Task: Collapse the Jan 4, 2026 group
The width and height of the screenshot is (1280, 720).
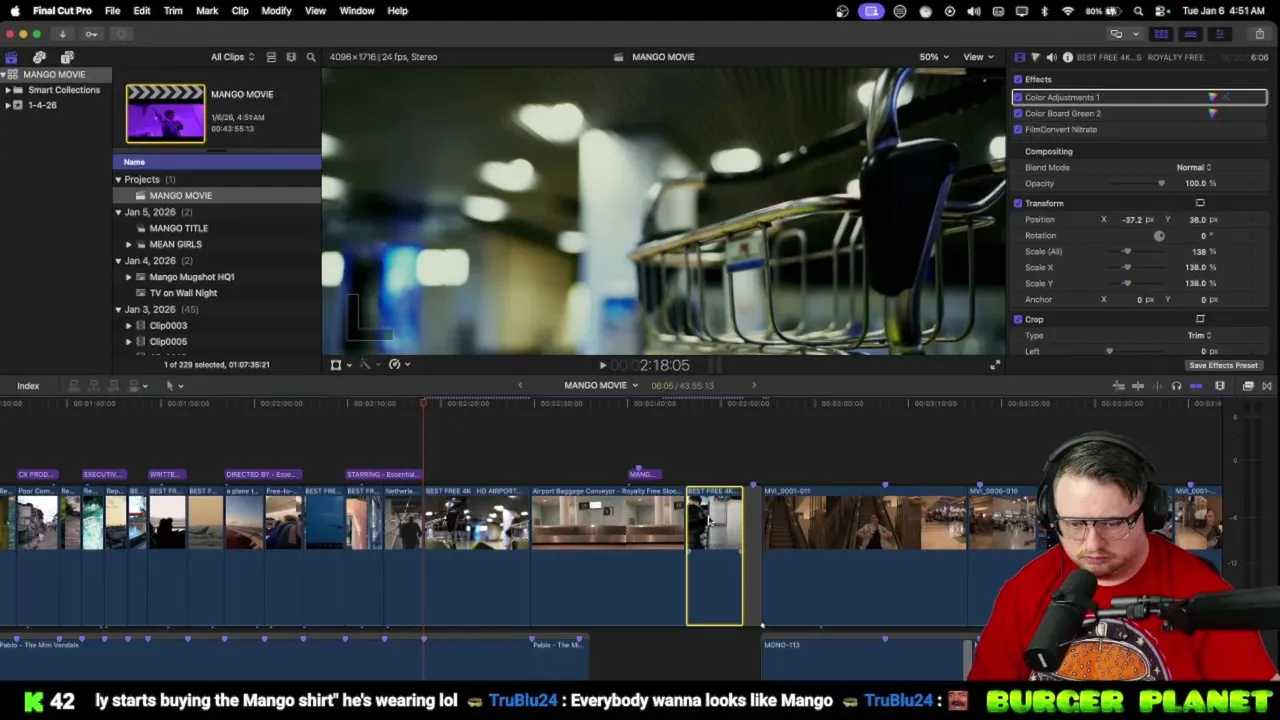Action: click(x=118, y=261)
